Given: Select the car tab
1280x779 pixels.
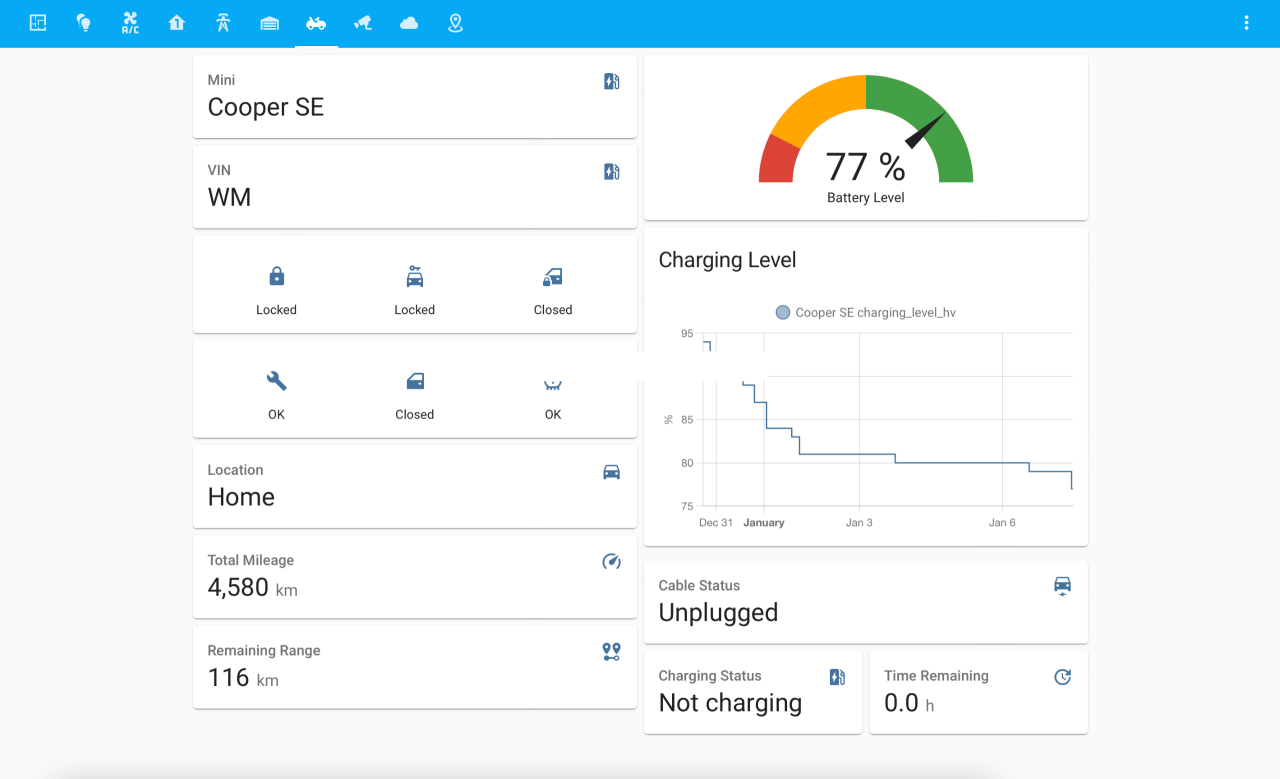Looking at the screenshot, I should [316, 23].
